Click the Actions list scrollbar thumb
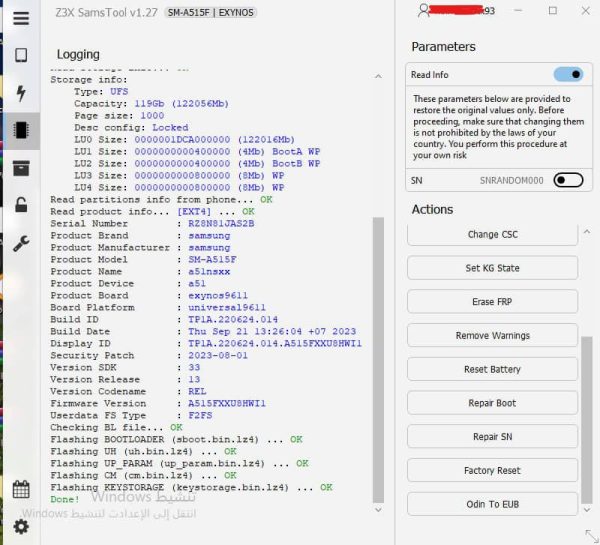The height and width of the screenshot is (545, 600). click(587, 420)
